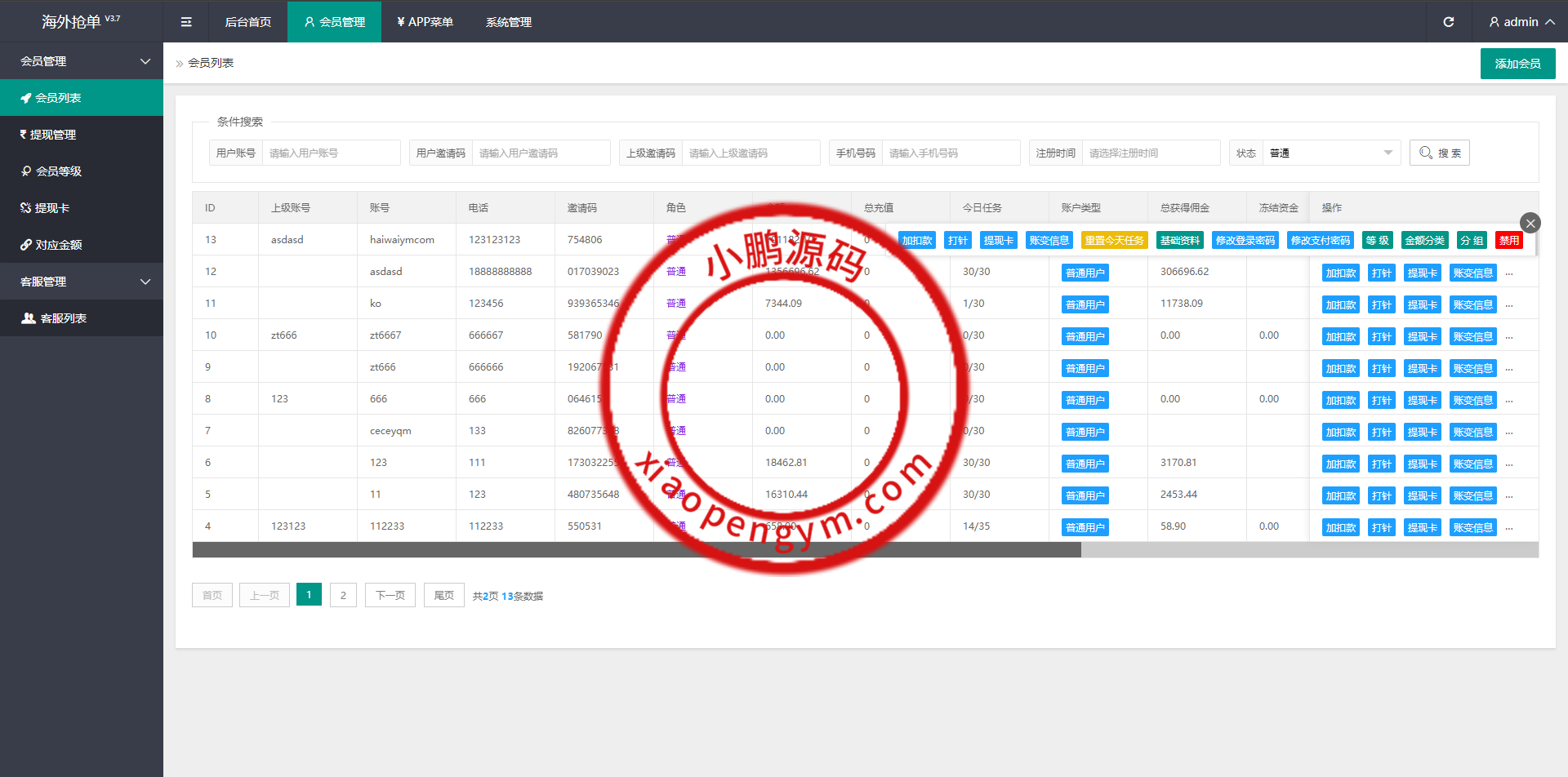This screenshot has width=1568, height=777.
Task: Click the search magnifier button
Action: 1439,153
